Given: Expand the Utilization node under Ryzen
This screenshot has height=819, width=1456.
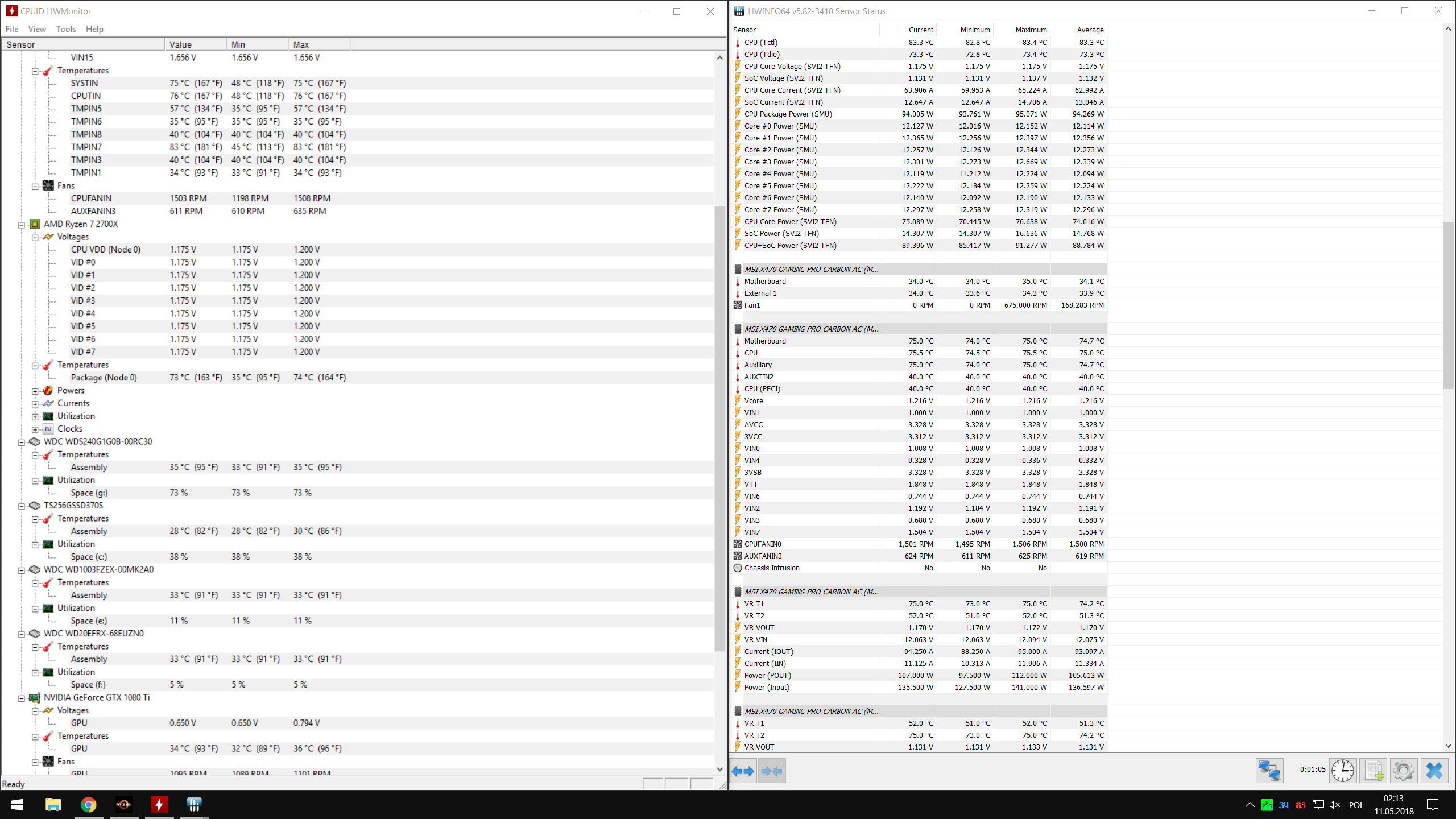Looking at the screenshot, I should [x=35, y=416].
